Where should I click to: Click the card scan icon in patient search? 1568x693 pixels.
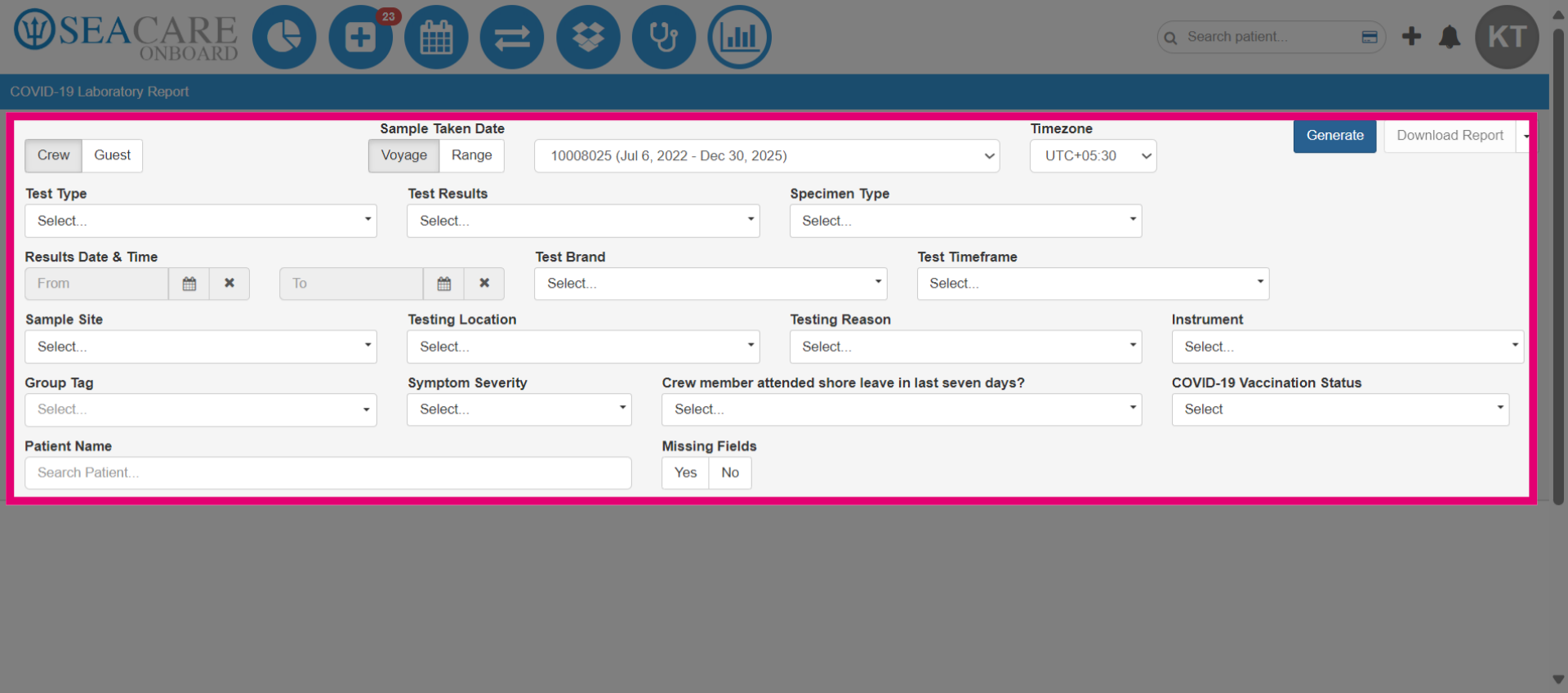pyautogui.click(x=1370, y=37)
